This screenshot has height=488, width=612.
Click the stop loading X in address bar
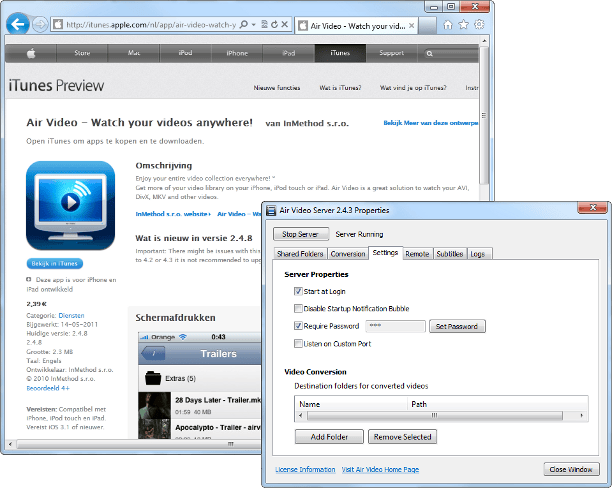point(285,25)
